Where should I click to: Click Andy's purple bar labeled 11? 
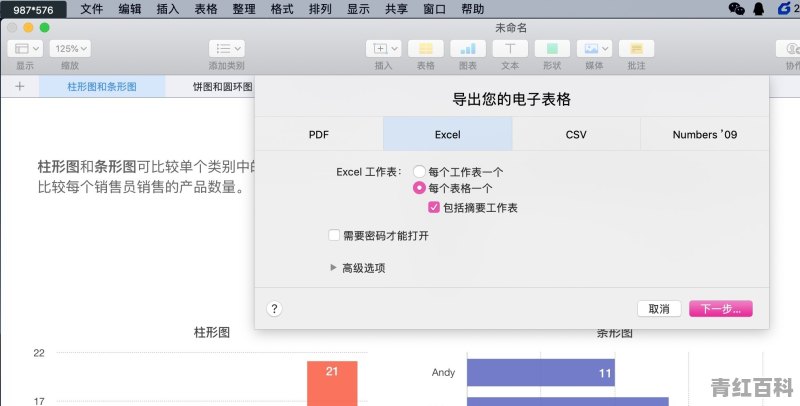541,372
